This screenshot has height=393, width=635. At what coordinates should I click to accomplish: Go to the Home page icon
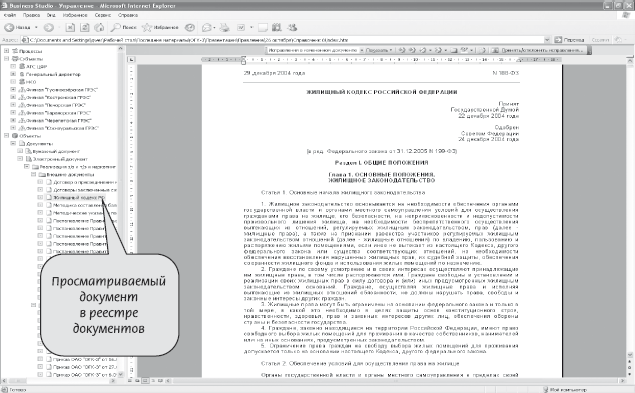coord(99,28)
